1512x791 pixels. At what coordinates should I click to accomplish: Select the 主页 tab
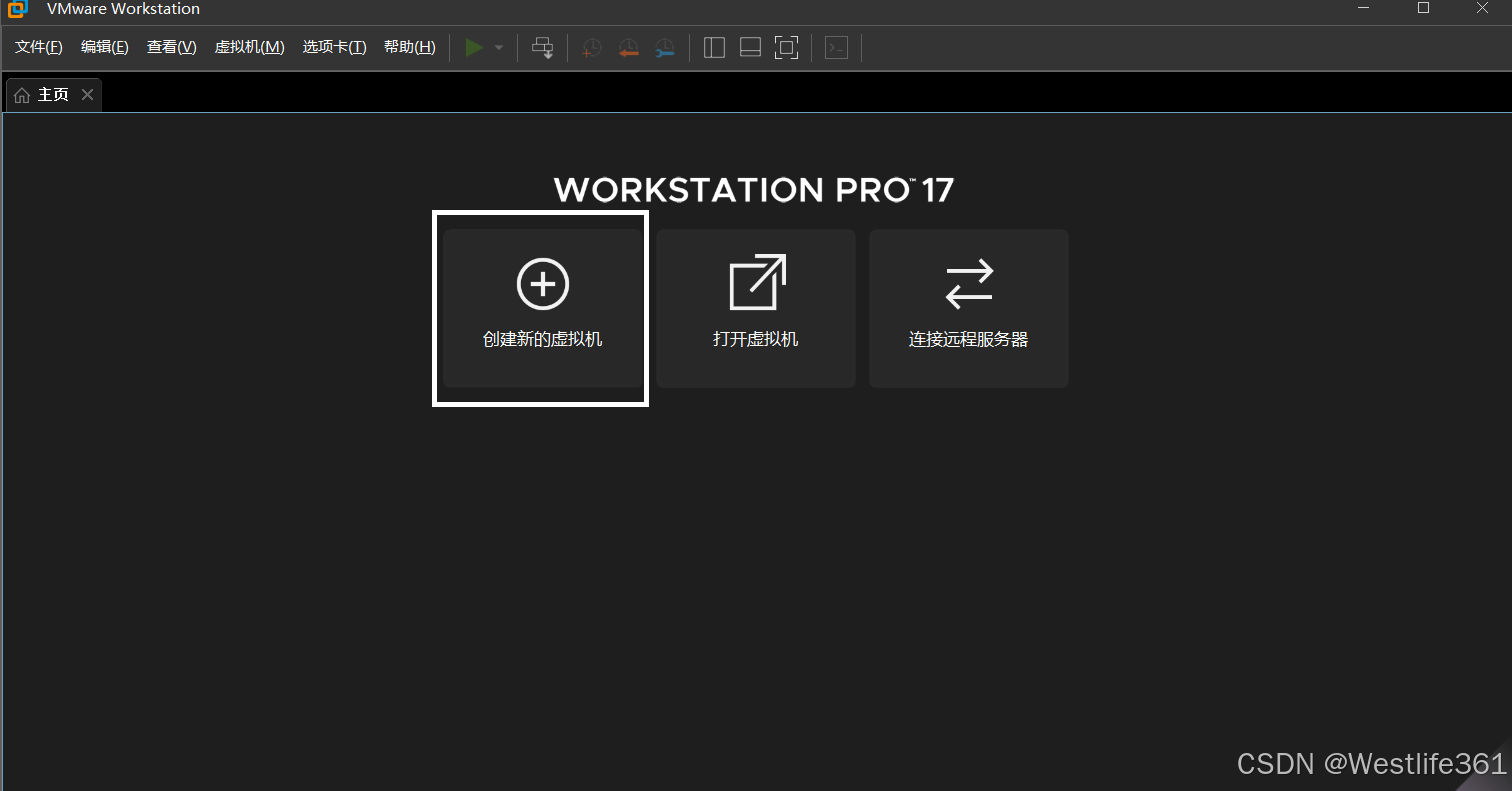tap(52, 93)
